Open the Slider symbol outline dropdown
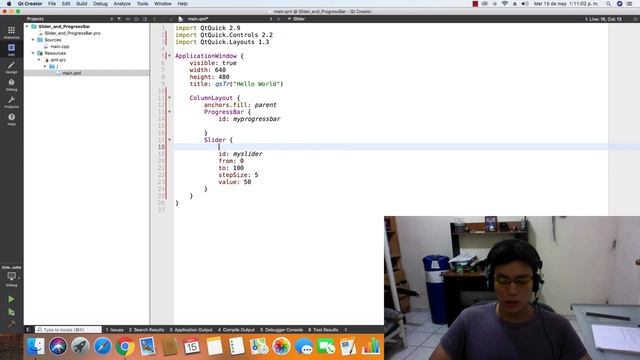The image size is (640, 360). [x=298, y=19]
